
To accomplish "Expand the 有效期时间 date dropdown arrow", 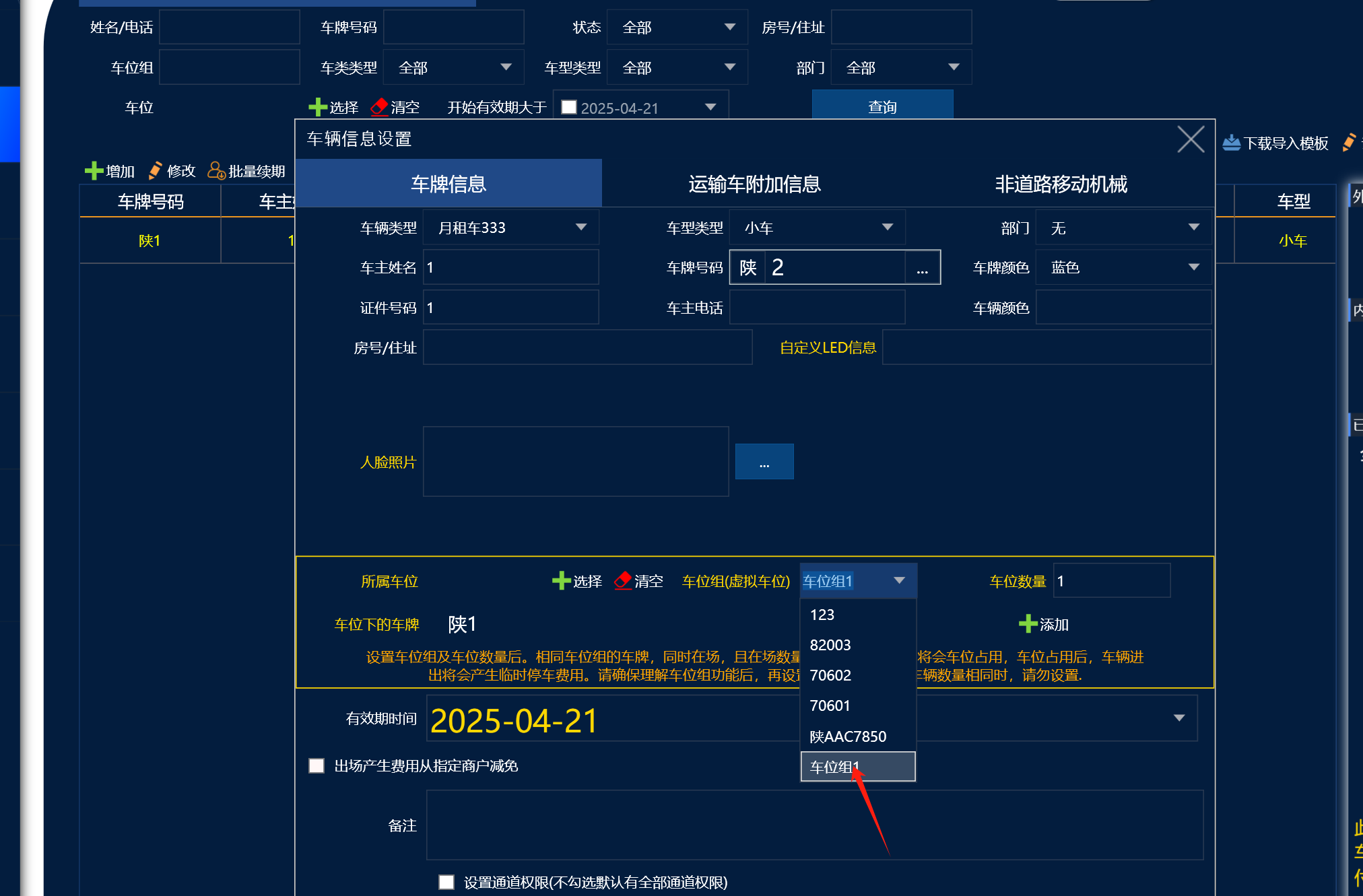I will pyautogui.click(x=1179, y=718).
